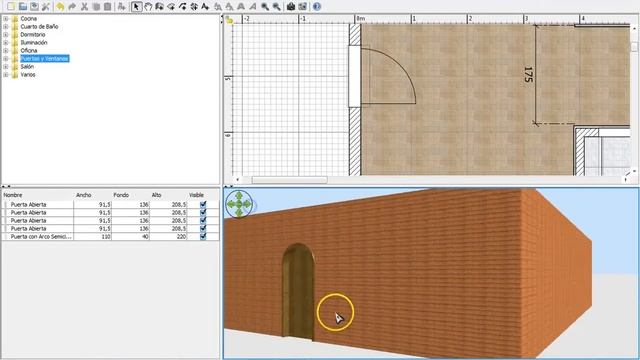Click the navigation arrows in the 3D view
The height and width of the screenshot is (360, 640).
(x=239, y=203)
